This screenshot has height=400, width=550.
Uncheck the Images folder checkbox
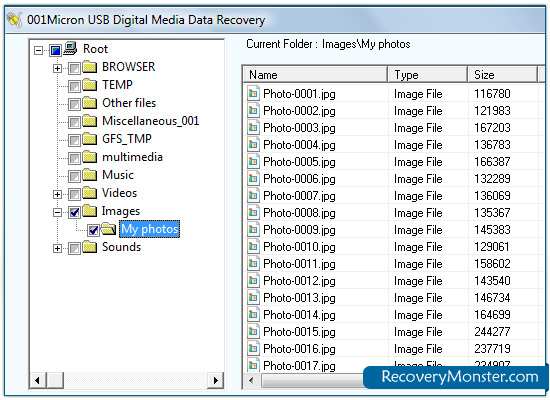[x=74, y=212]
